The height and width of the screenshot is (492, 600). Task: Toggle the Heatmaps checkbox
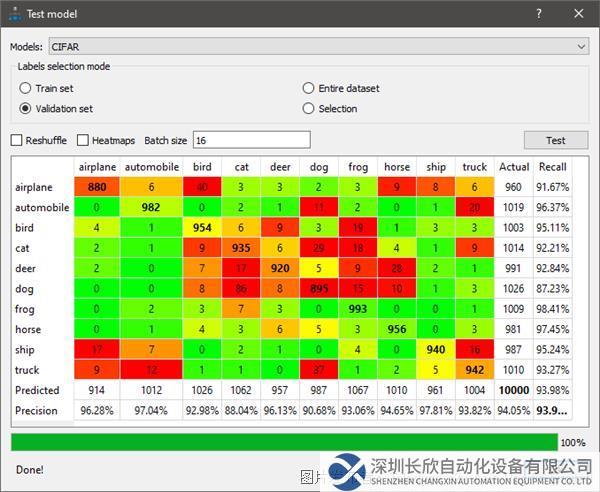tap(83, 140)
